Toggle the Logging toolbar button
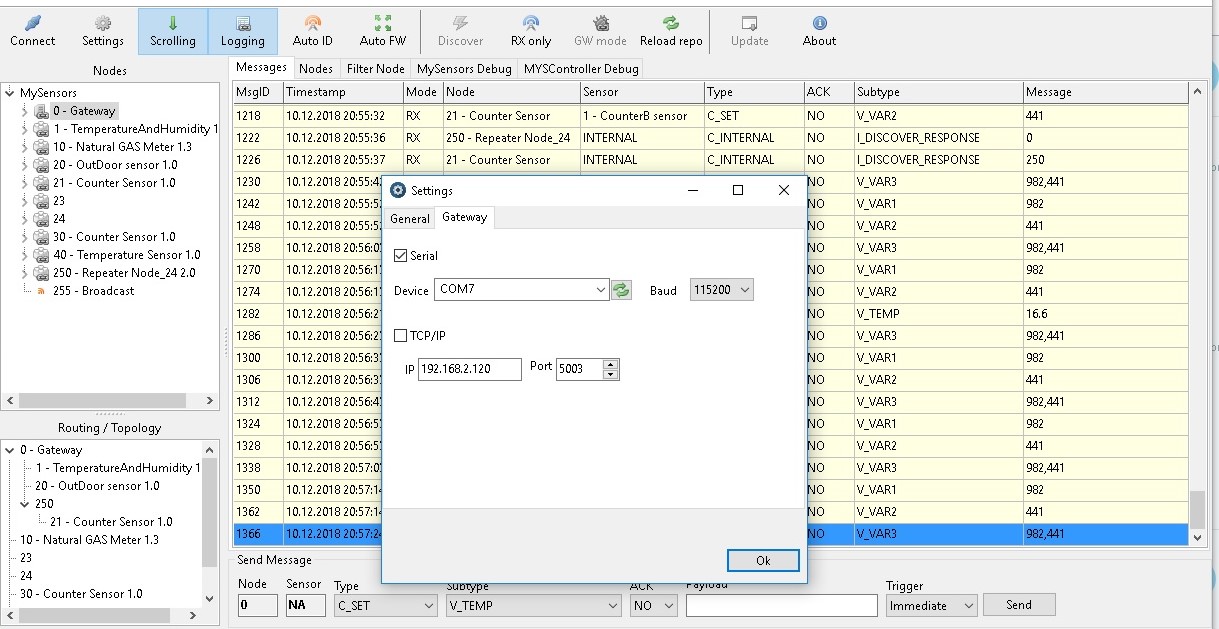1219x629 pixels. tap(243, 30)
